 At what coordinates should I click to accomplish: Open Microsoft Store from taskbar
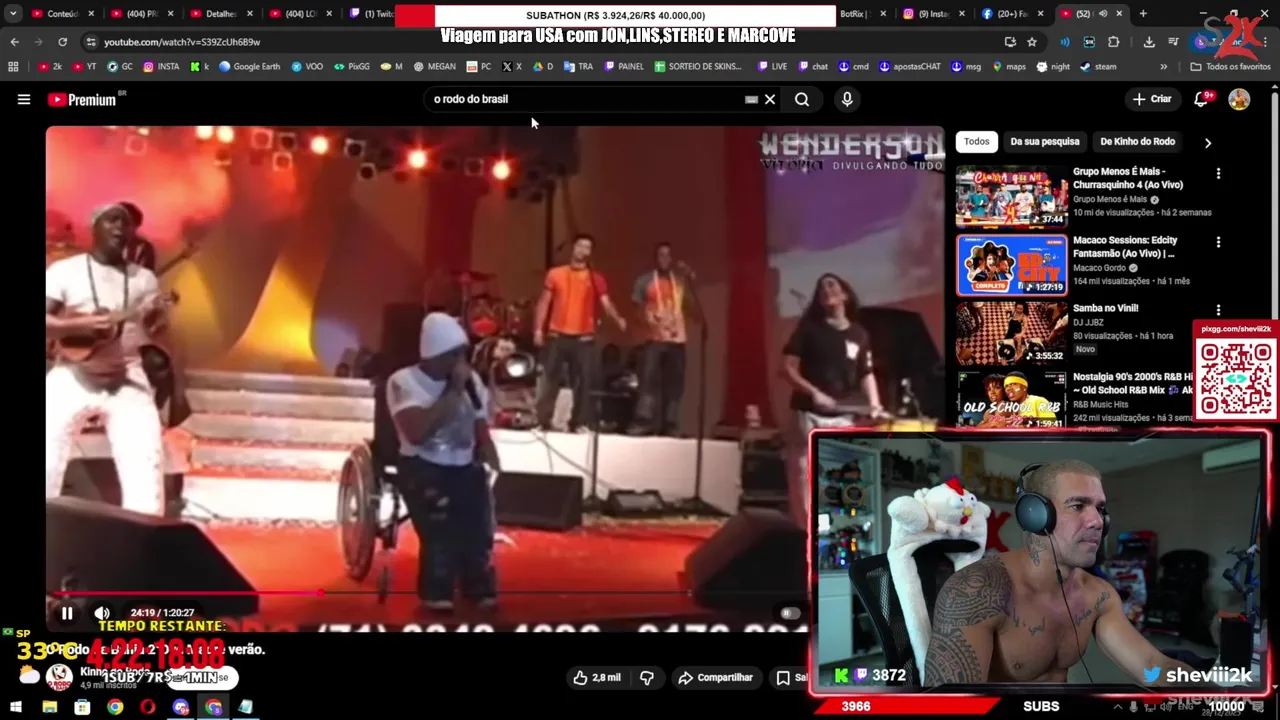pos(82,707)
